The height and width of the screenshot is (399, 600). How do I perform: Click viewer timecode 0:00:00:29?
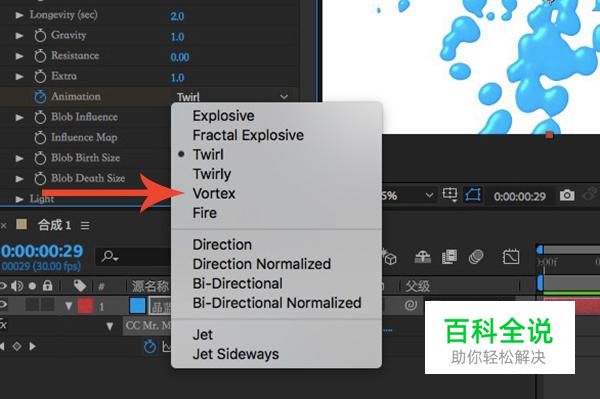point(520,197)
